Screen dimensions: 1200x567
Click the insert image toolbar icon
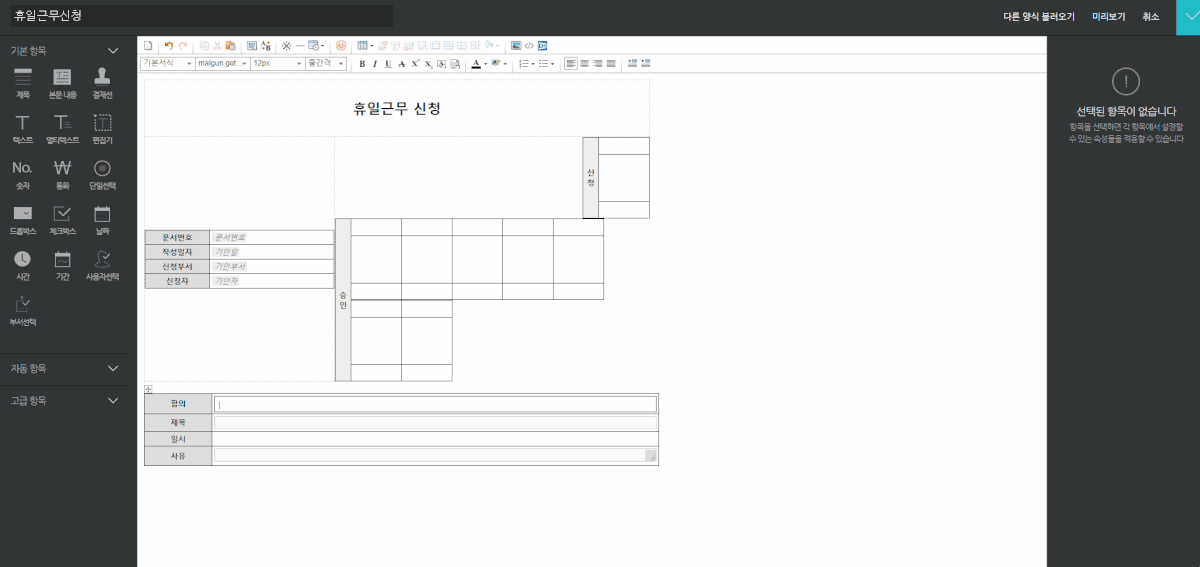tap(516, 46)
